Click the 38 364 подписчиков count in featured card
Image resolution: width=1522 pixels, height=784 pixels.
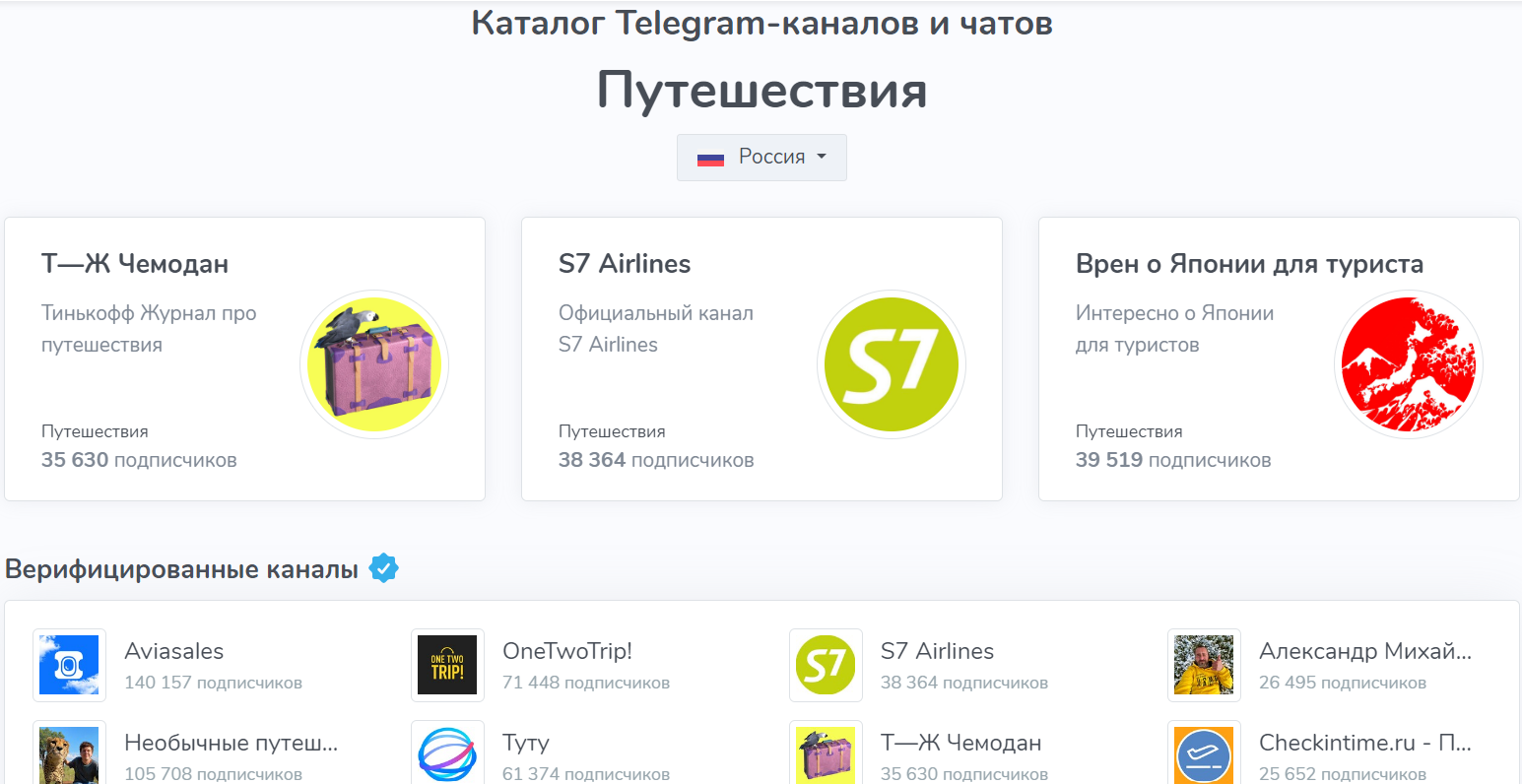656,460
